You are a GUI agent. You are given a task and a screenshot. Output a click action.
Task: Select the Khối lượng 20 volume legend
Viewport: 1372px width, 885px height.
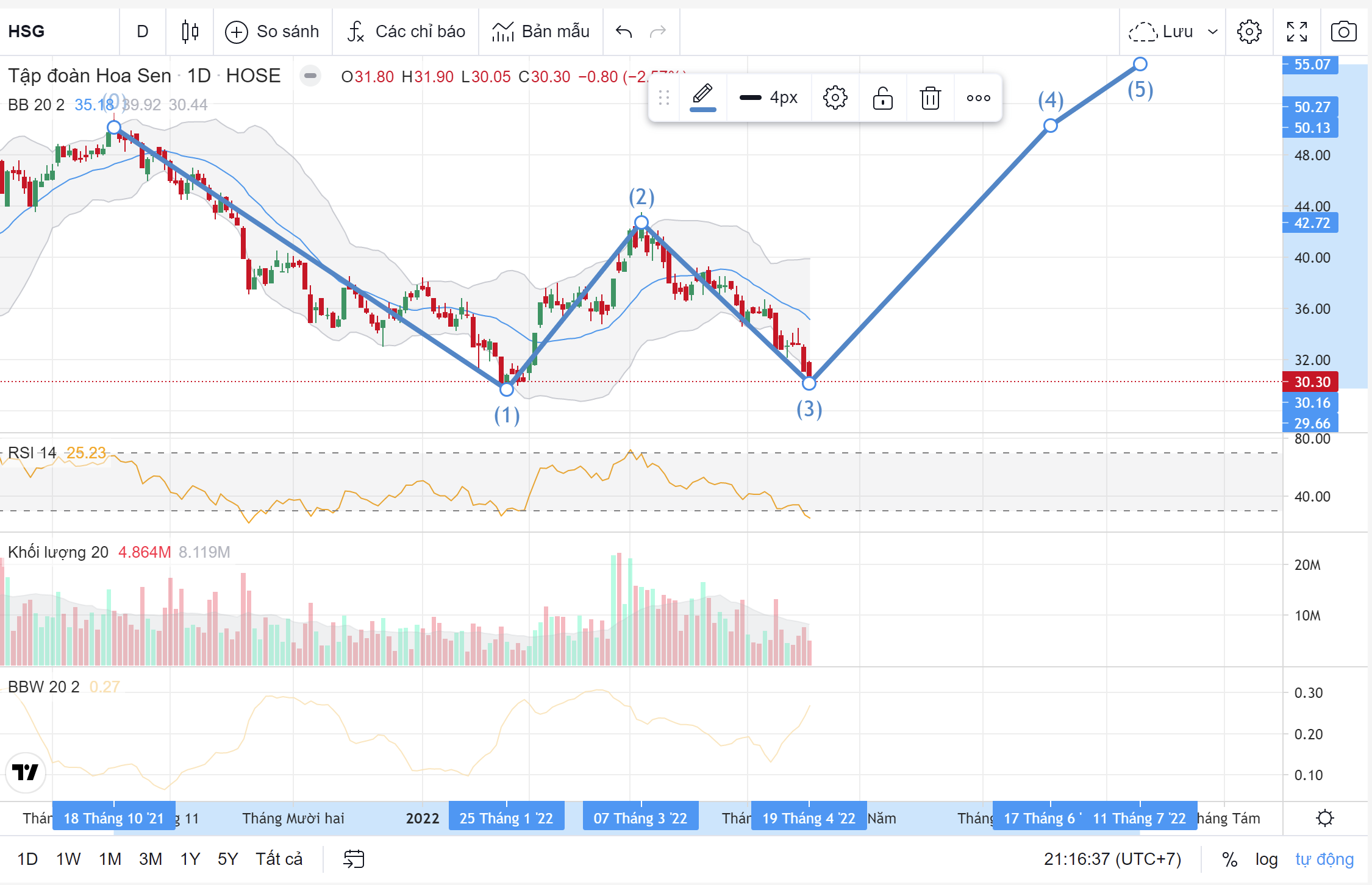pos(58,552)
